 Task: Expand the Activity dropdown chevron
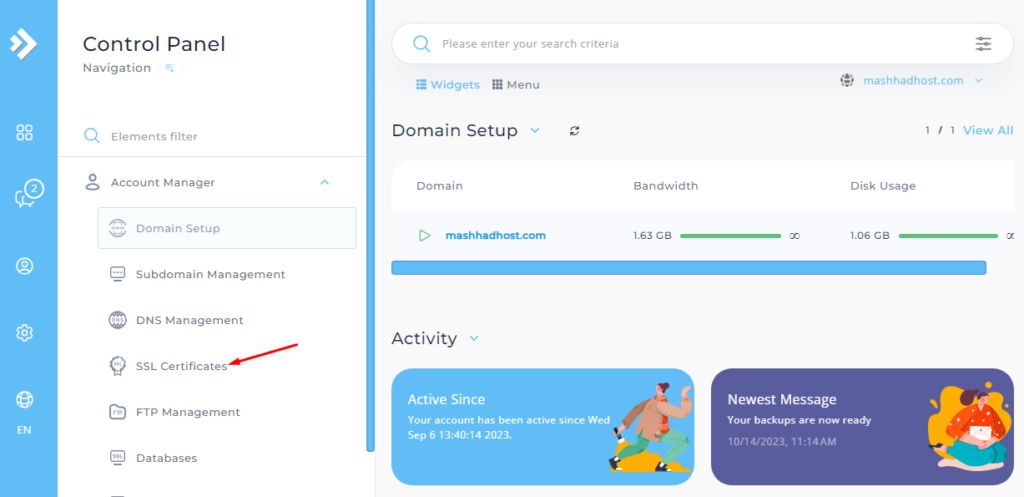(474, 339)
